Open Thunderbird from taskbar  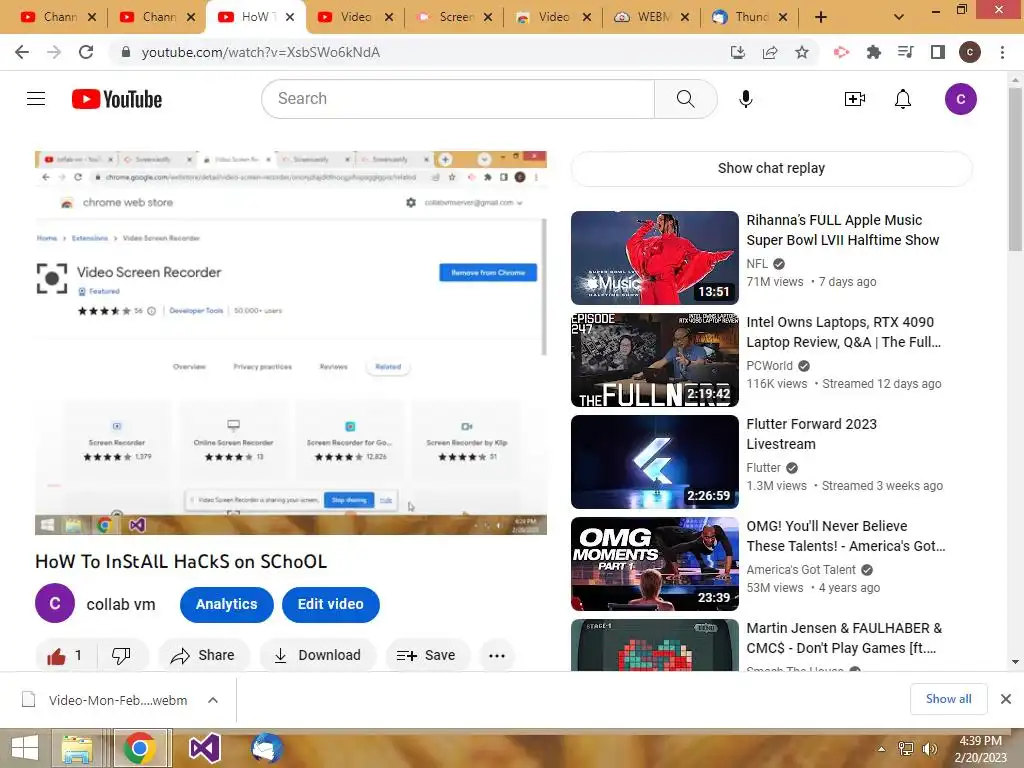[267, 749]
